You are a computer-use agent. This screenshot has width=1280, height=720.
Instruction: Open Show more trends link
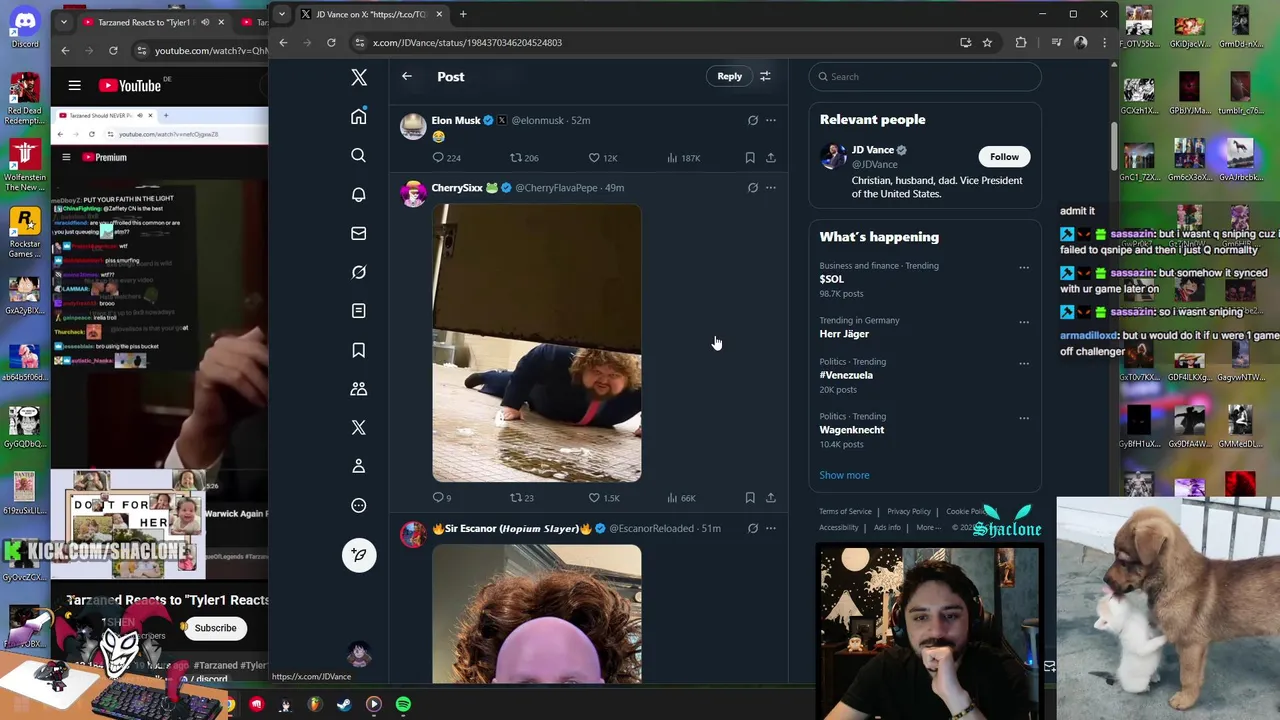point(844,475)
